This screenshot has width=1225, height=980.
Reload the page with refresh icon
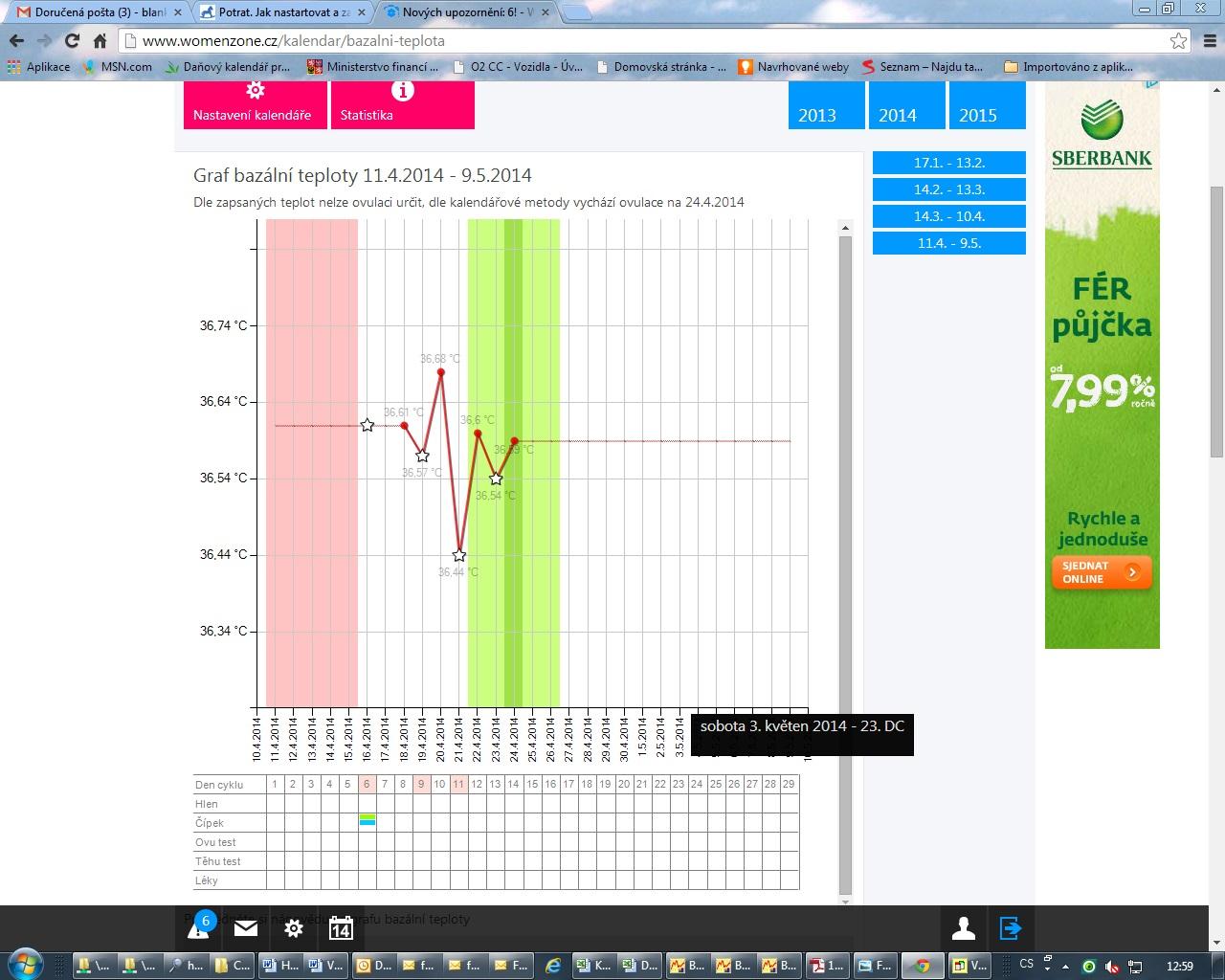(72, 41)
